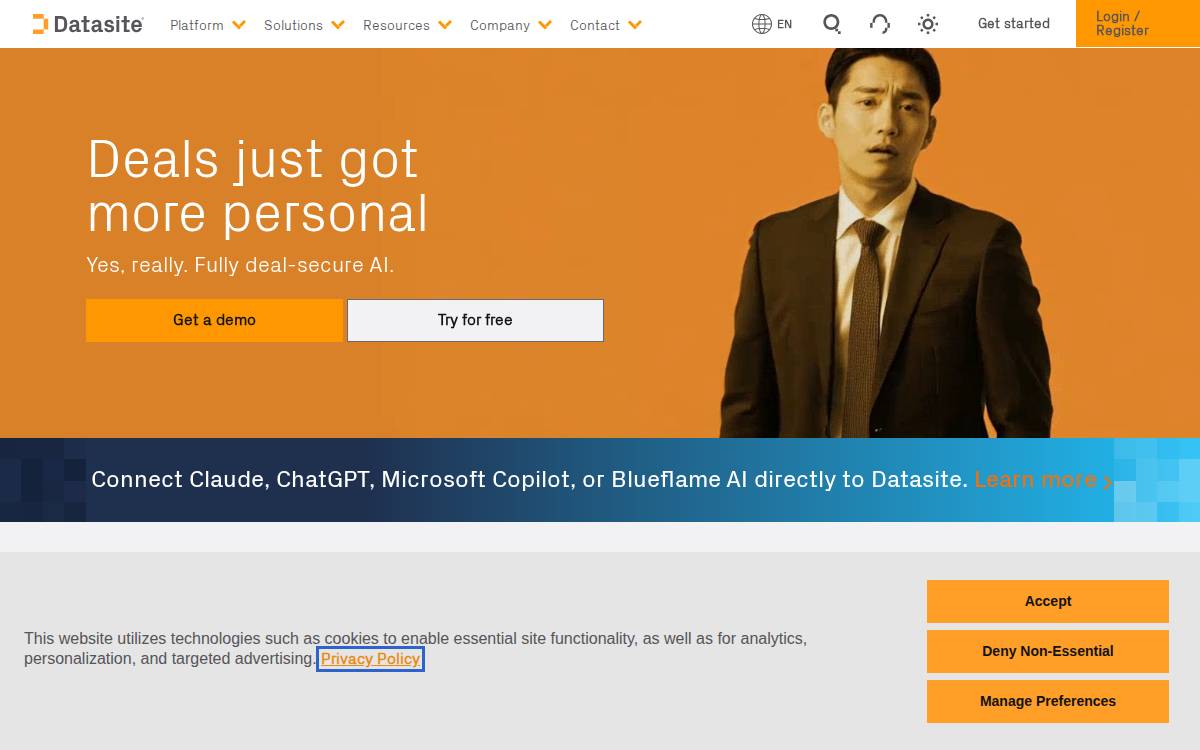This screenshot has width=1200, height=750.
Task: Open the Contact menu item
Action: tap(595, 25)
